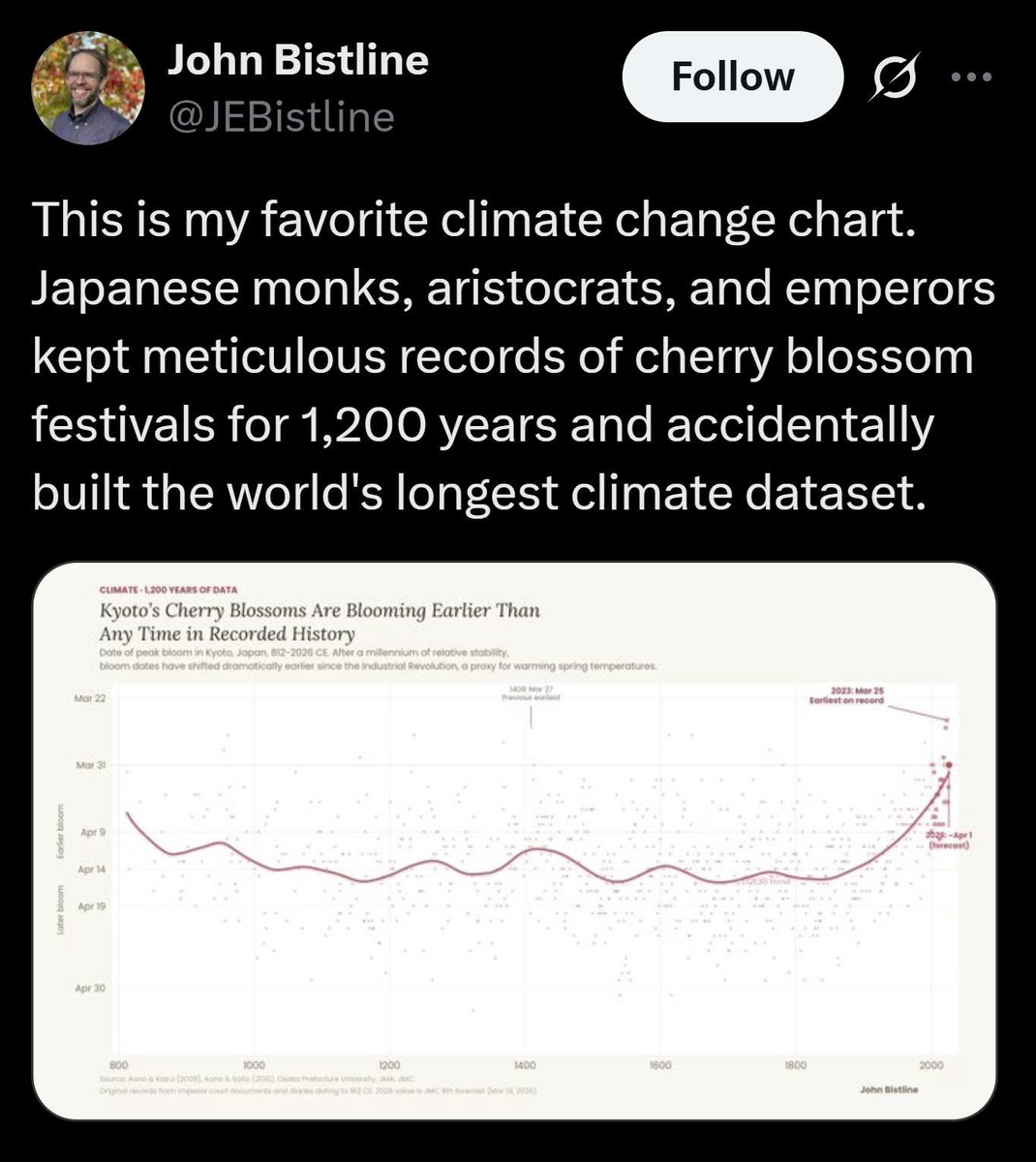Click the John Bistline credit inside the chart
This screenshot has width=1036, height=1162.
[888, 1089]
